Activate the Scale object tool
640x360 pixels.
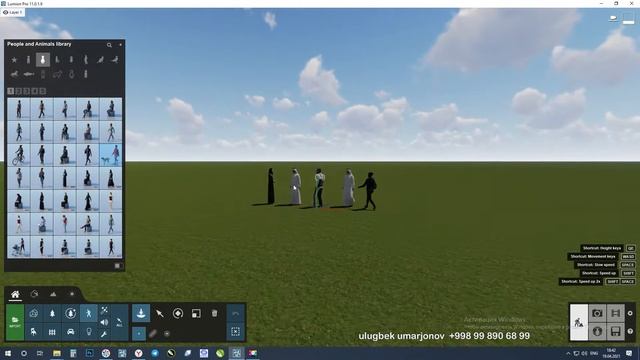(x=196, y=313)
